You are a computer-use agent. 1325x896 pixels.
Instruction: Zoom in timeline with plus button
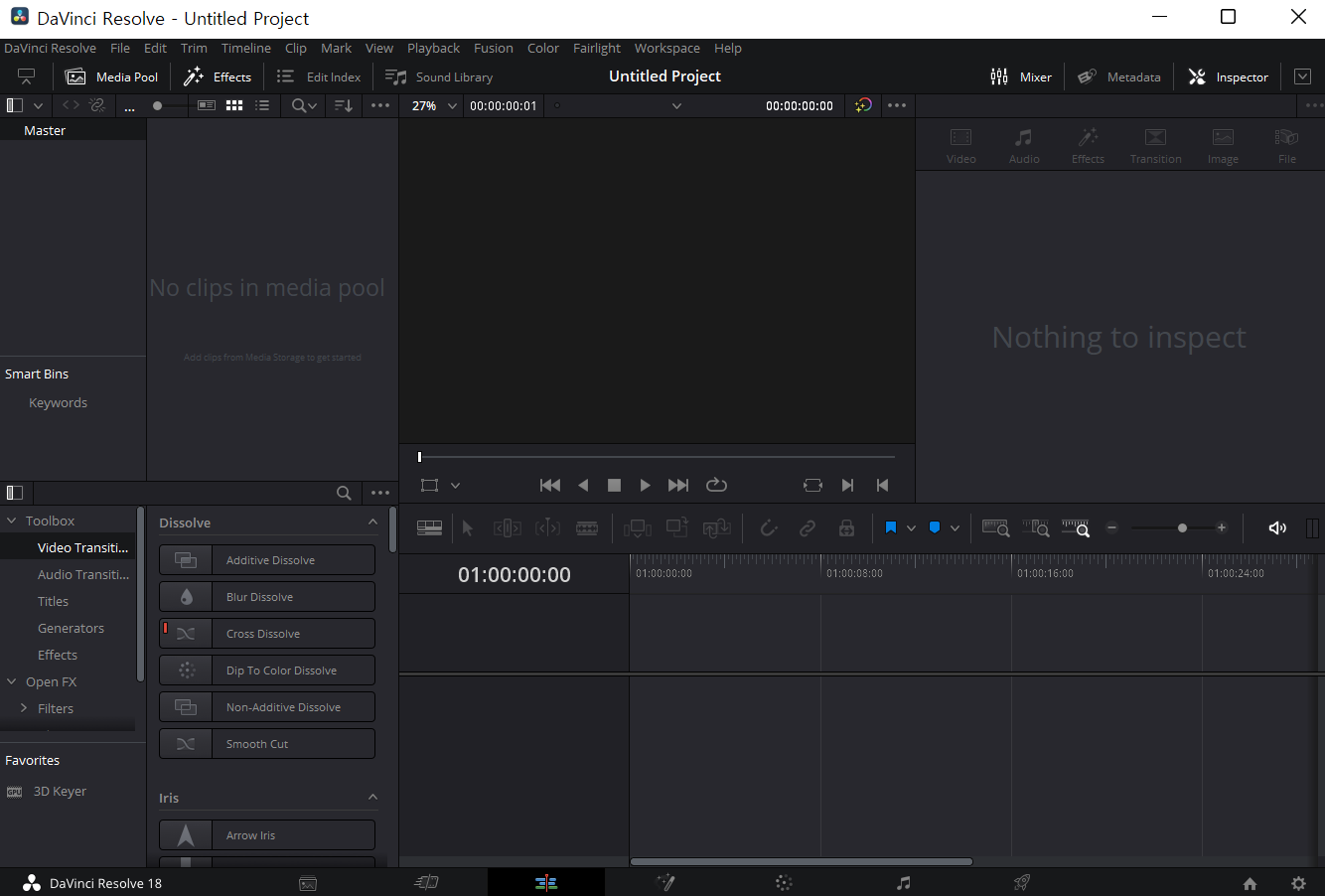(x=1222, y=528)
